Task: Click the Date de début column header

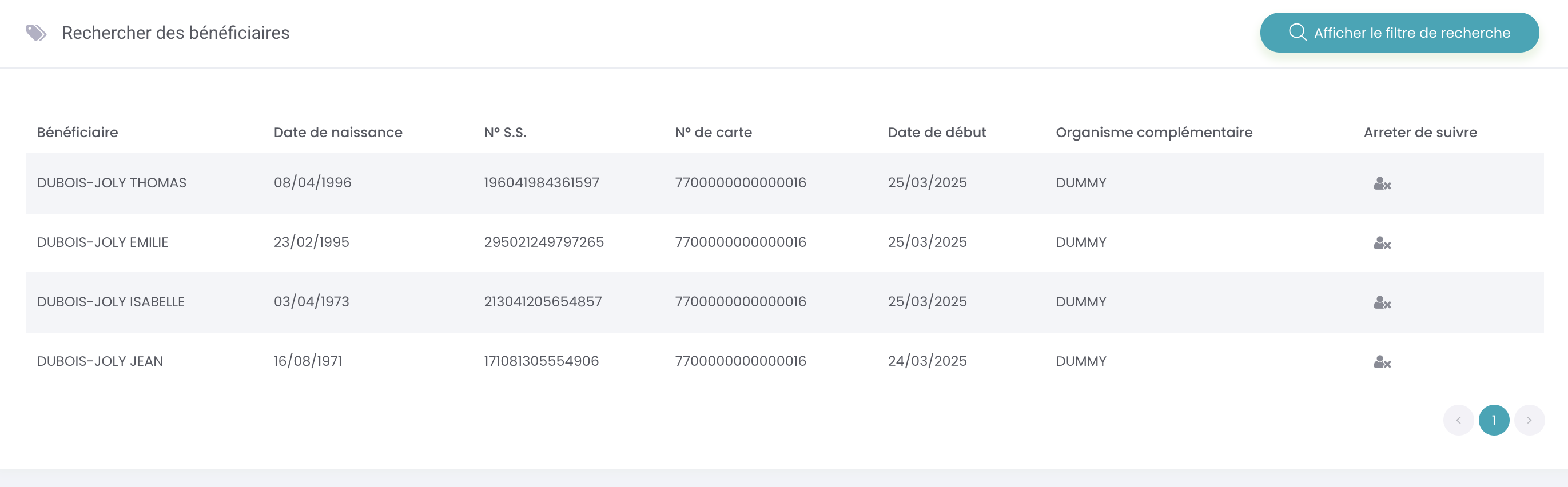Action: [x=937, y=132]
